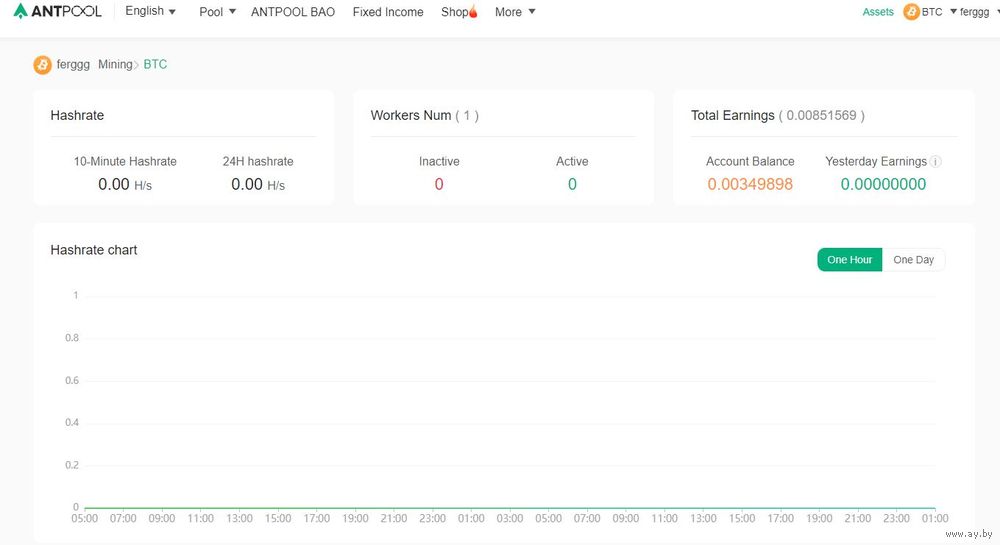Click the Bitcoin icon in the top-right header
The height and width of the screenshot is (545, 1000).
[911, 11]
